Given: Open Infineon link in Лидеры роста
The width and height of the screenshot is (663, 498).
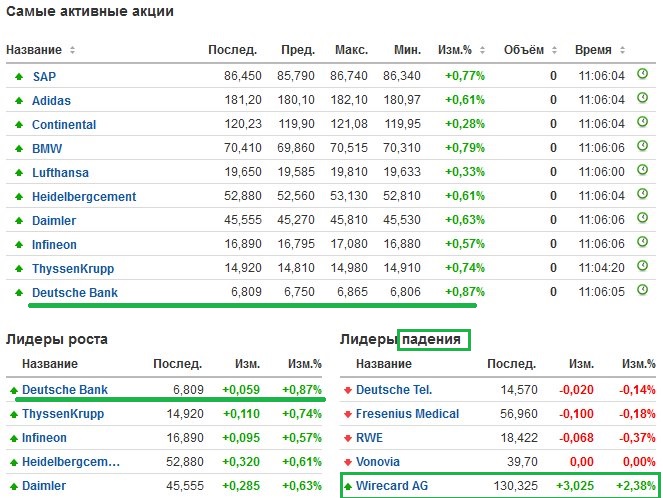Looking at the screenshot, I should pyautogui.click(x=44, y=438).
